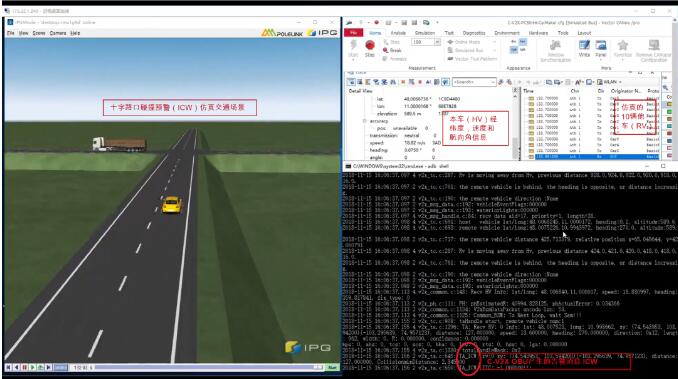Image resolution: width=678 pixels, height=379 pixels.
Task: Click the red Stop measurement button
Action: pyautogui.click(x=370, y=46)
